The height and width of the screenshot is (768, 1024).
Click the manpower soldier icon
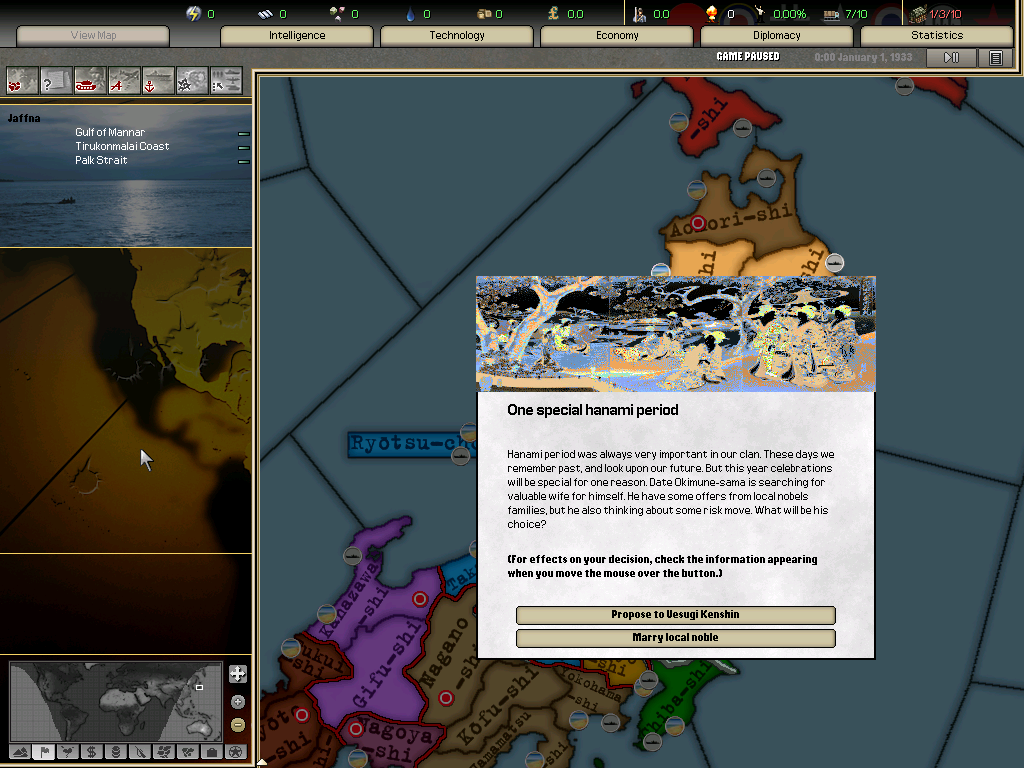click(640, 14)
